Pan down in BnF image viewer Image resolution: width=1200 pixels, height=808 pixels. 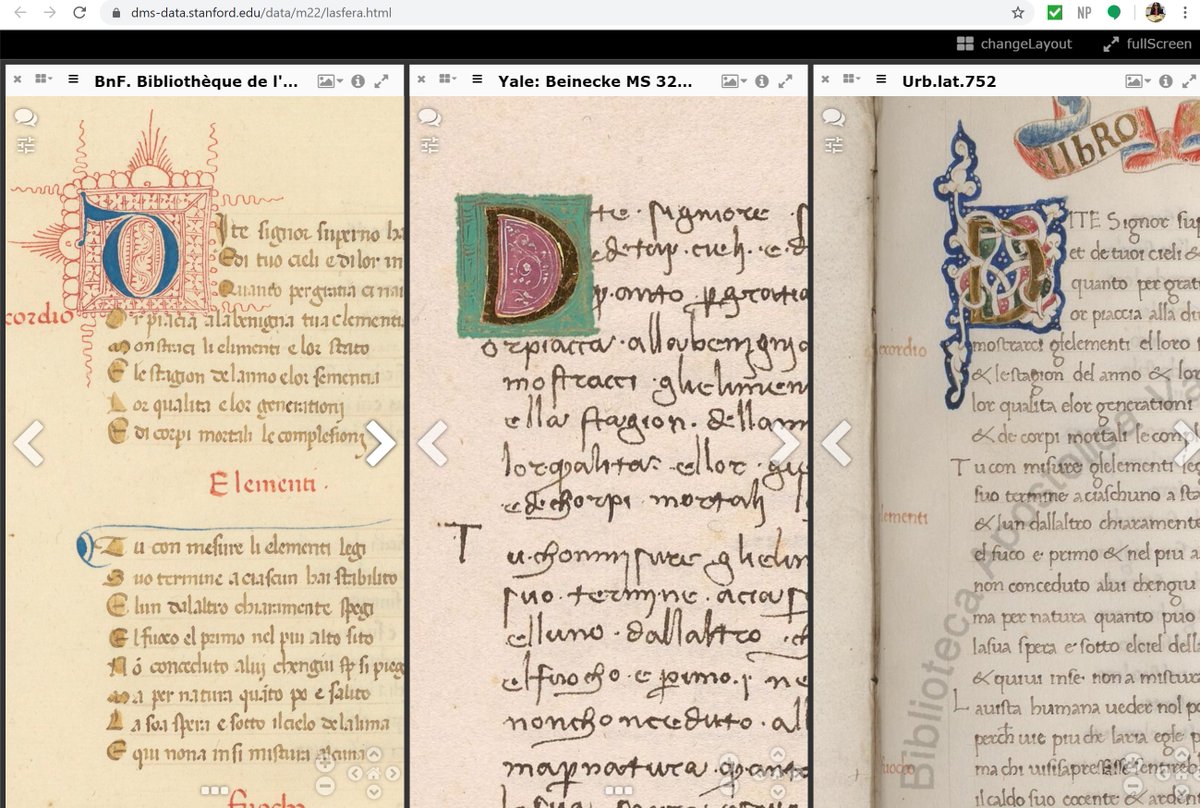[x=373, y=793]
